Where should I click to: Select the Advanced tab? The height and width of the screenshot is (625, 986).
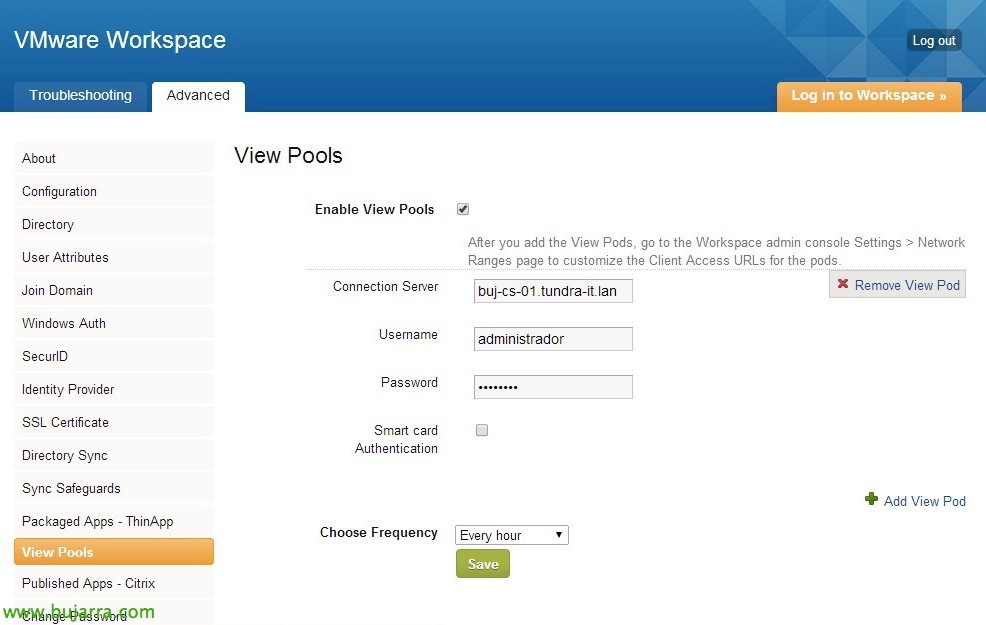click(x=198, y=96)
